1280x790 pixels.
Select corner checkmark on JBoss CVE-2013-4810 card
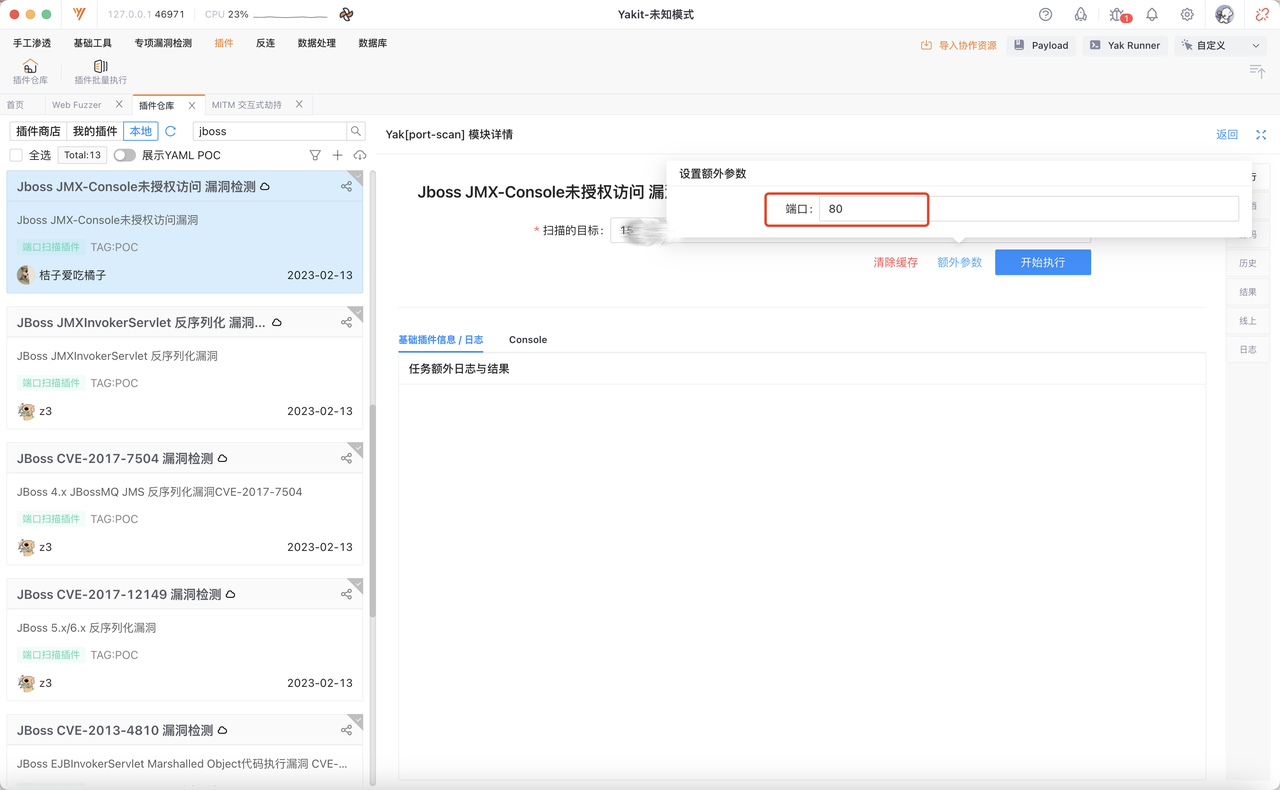(357, 720)
